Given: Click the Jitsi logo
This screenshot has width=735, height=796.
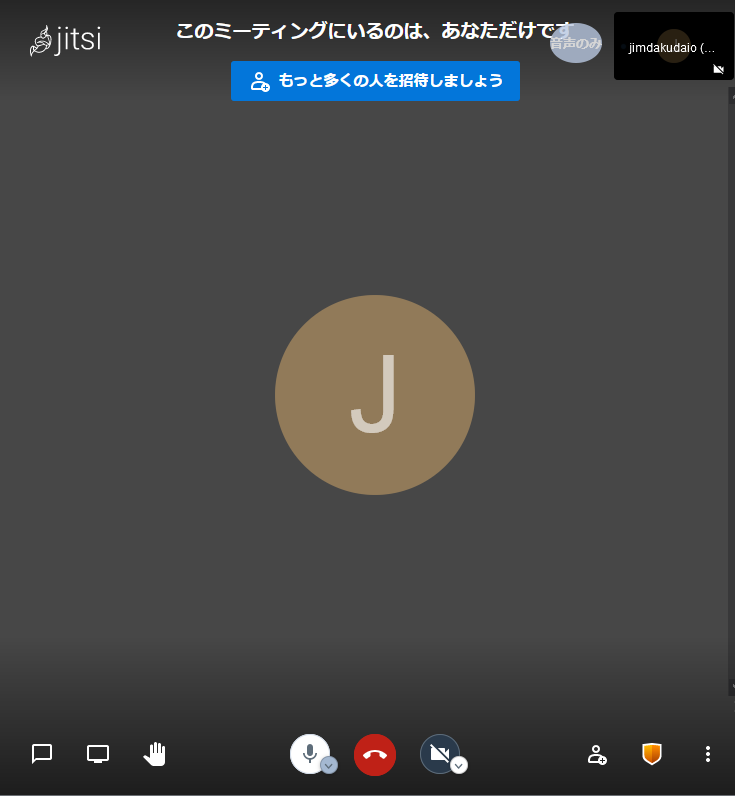Looking at the screenshot, I should click(x=66, y=40).
